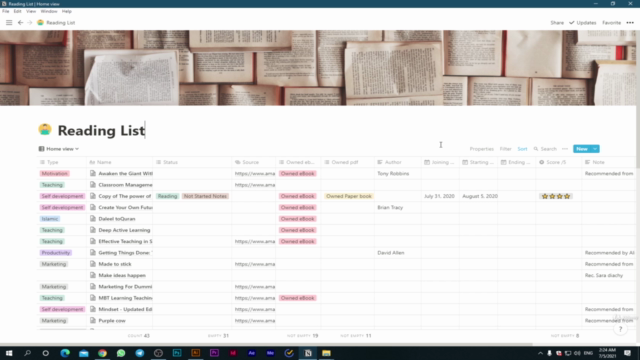Open page icon for Classroom Management row
Image resolution: width=640 pixels, height=360 pixels.
click(x=93, y=185)
